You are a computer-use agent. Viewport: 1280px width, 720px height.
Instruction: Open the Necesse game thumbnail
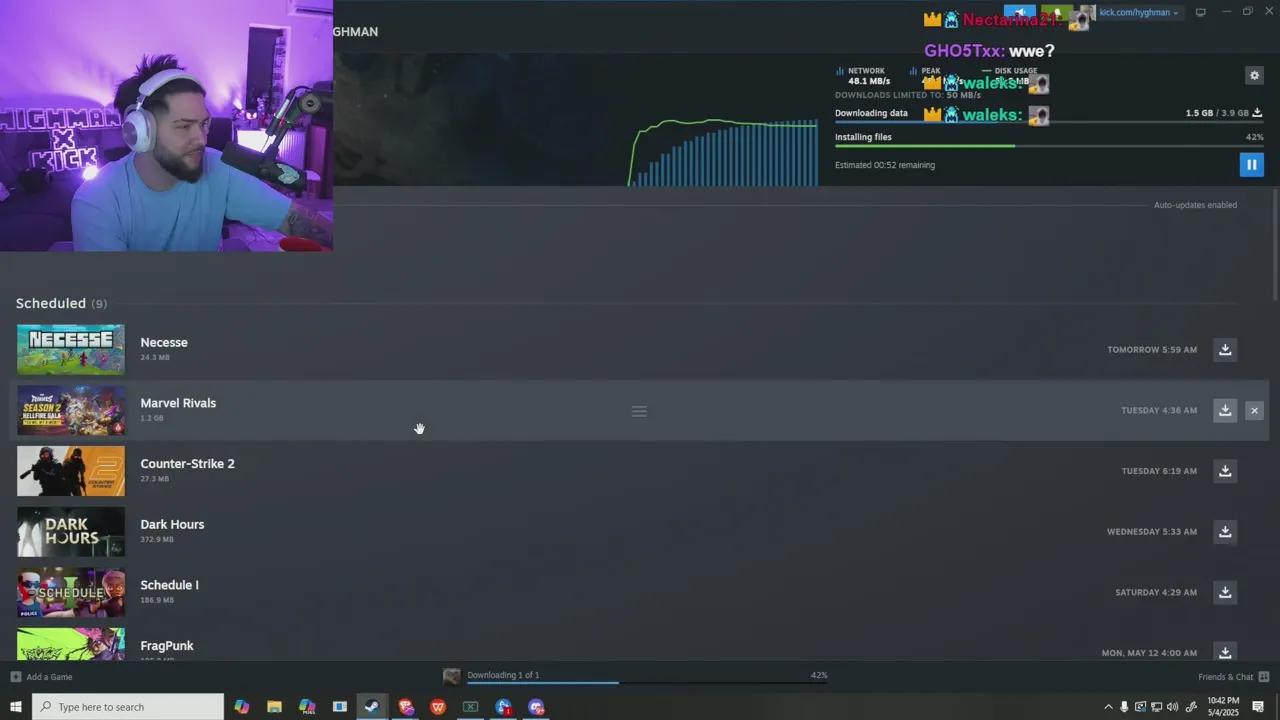click(x=71, y=350)
